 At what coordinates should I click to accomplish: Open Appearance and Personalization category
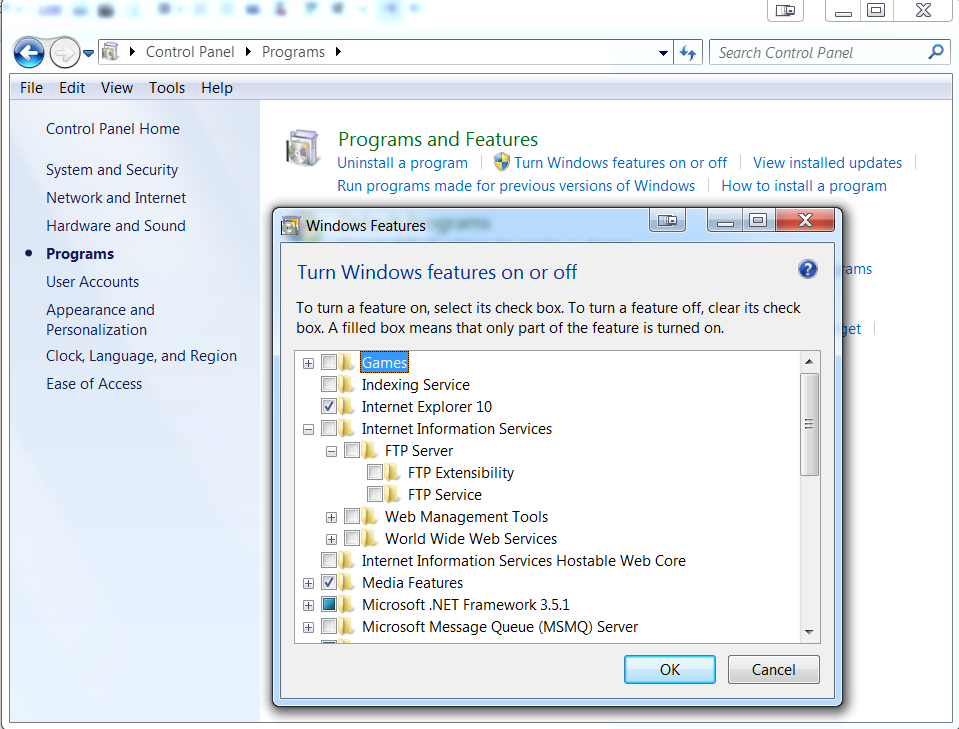click(100, 320)
